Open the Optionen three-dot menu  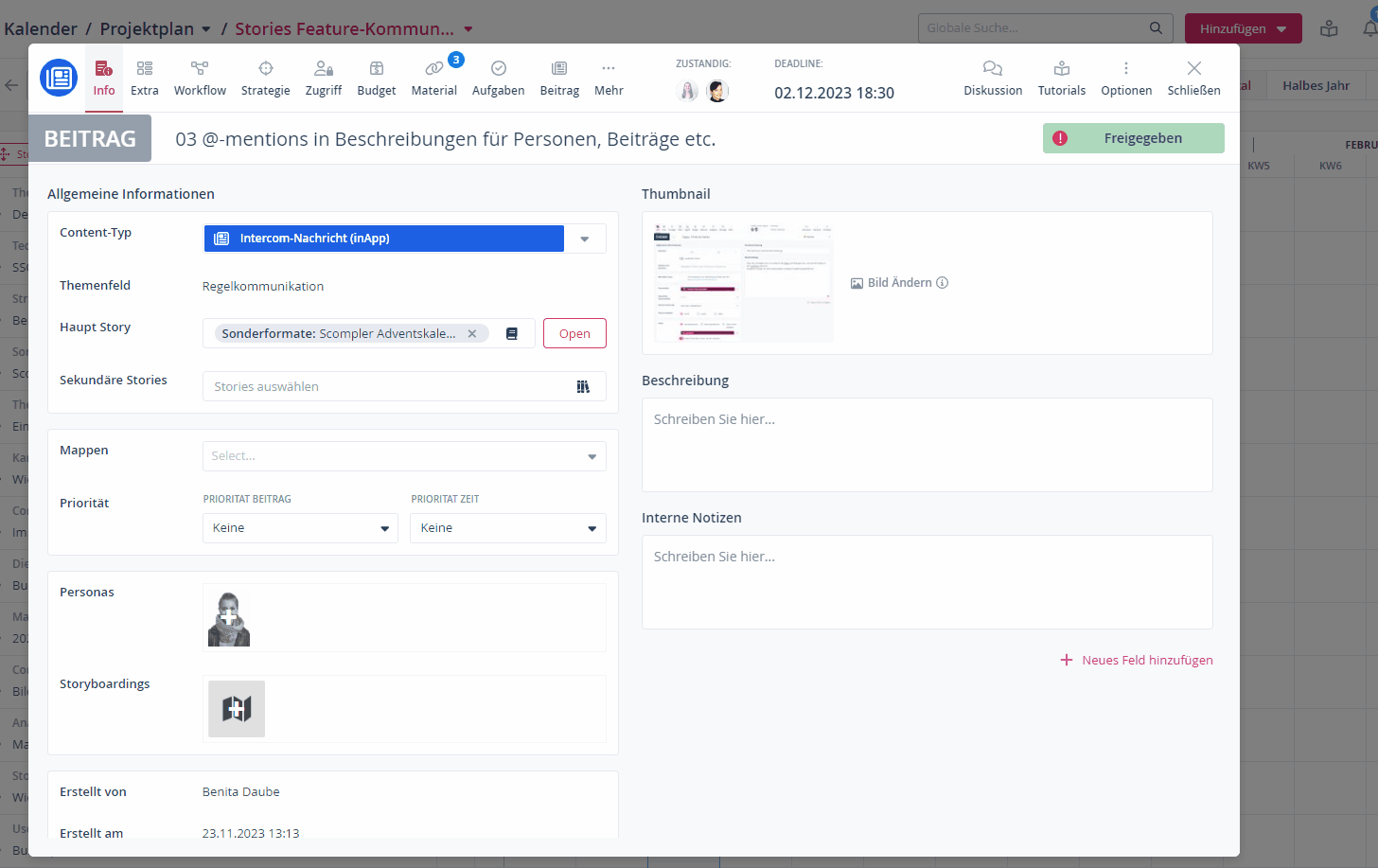click(x=1126, y=78)
